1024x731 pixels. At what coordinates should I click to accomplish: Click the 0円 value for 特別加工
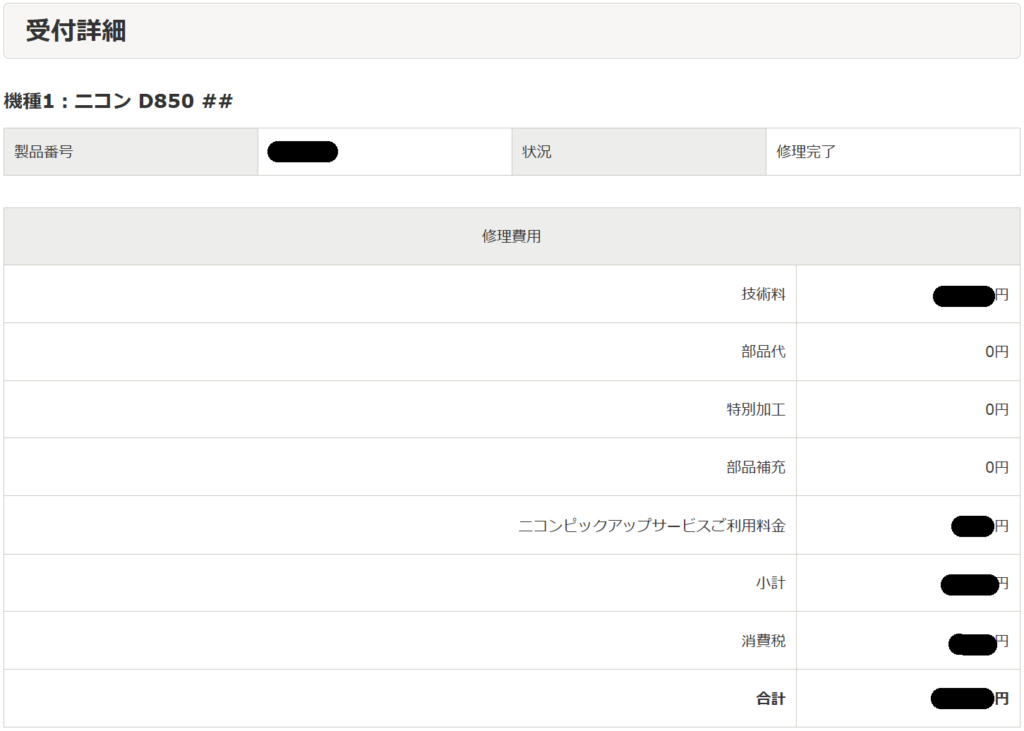996,409
